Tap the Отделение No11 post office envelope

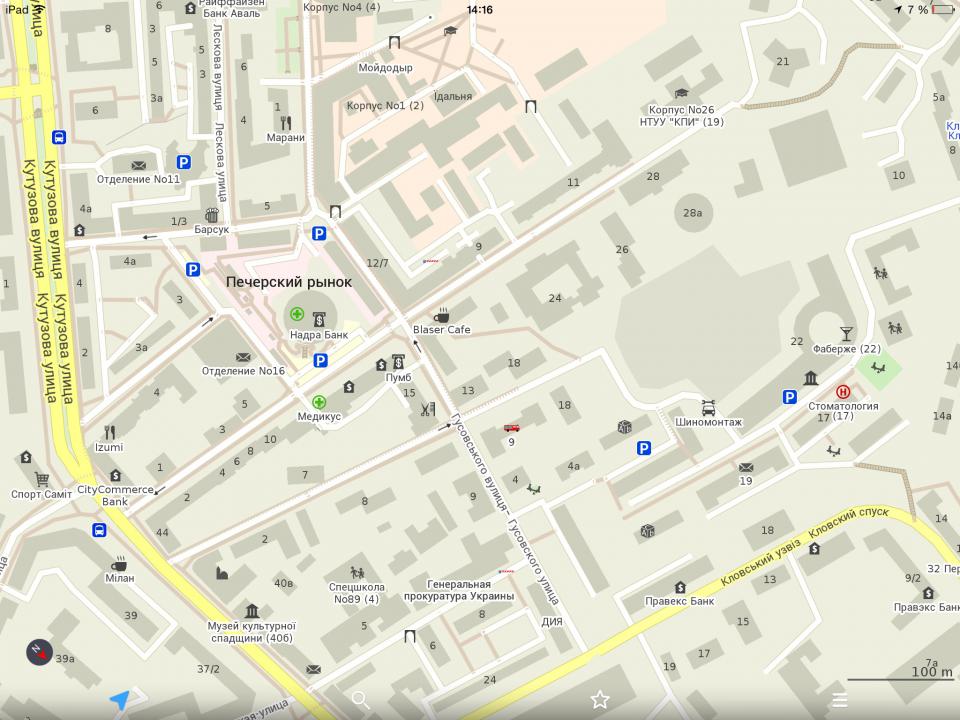(x=138, y=165)
